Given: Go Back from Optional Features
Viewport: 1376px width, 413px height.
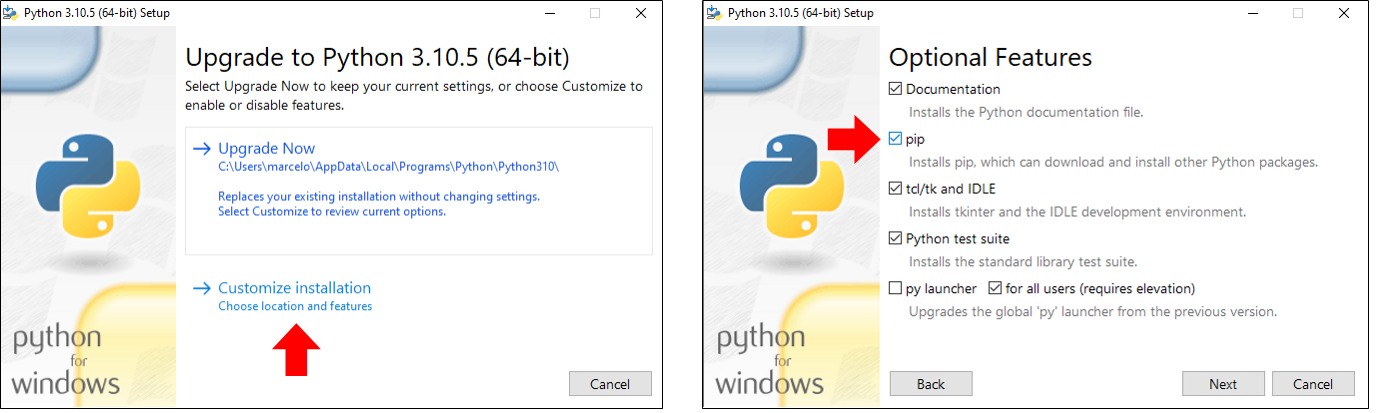Looking at the screenshot, I should (930, 384).
